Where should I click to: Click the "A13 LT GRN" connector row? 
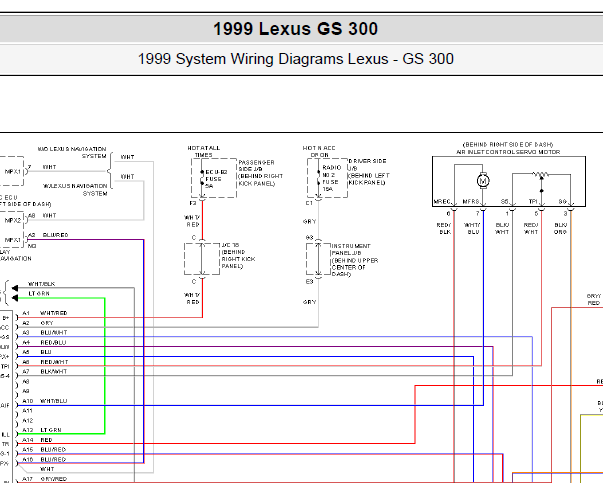point(42,430)
